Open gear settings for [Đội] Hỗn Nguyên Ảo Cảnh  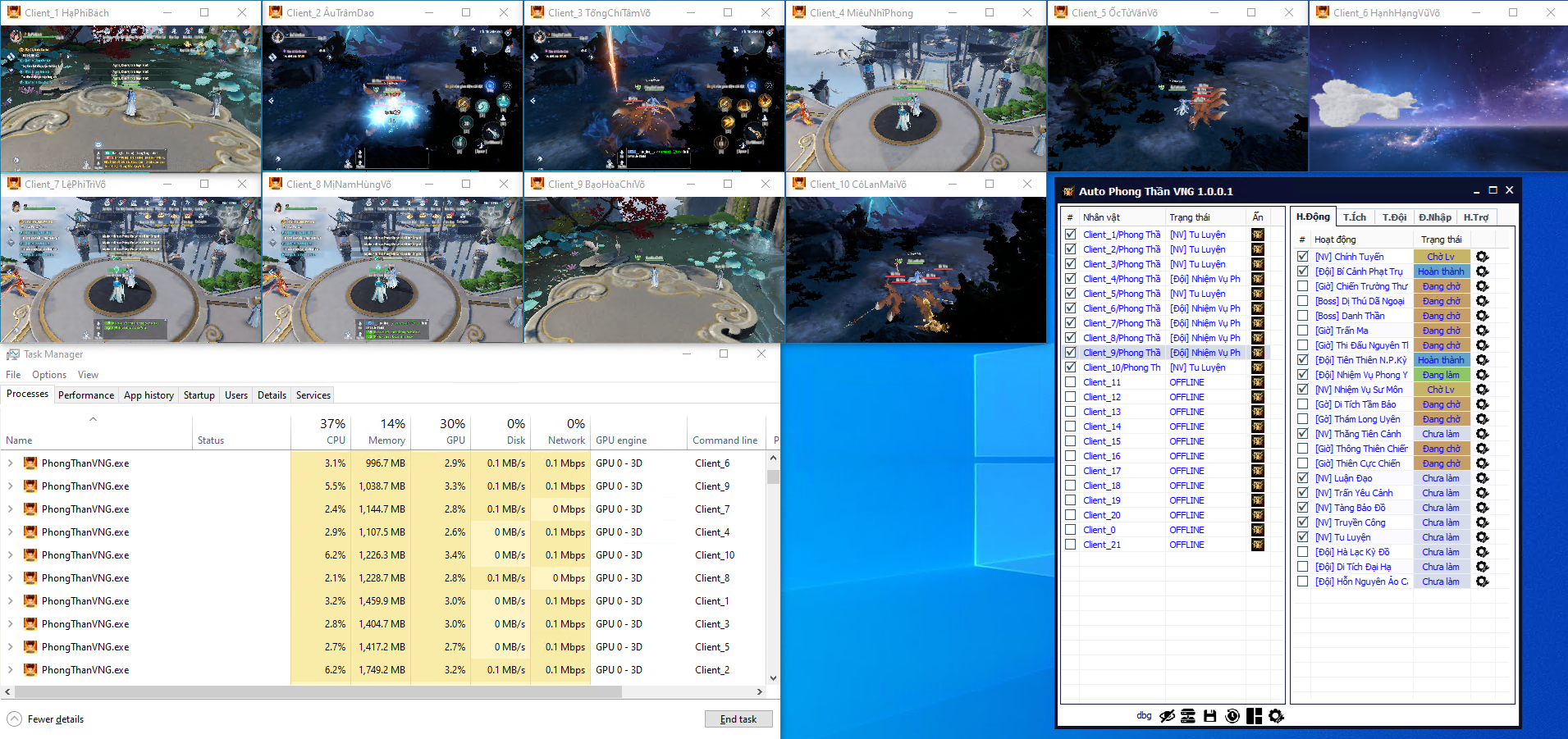click(1482, 582)
